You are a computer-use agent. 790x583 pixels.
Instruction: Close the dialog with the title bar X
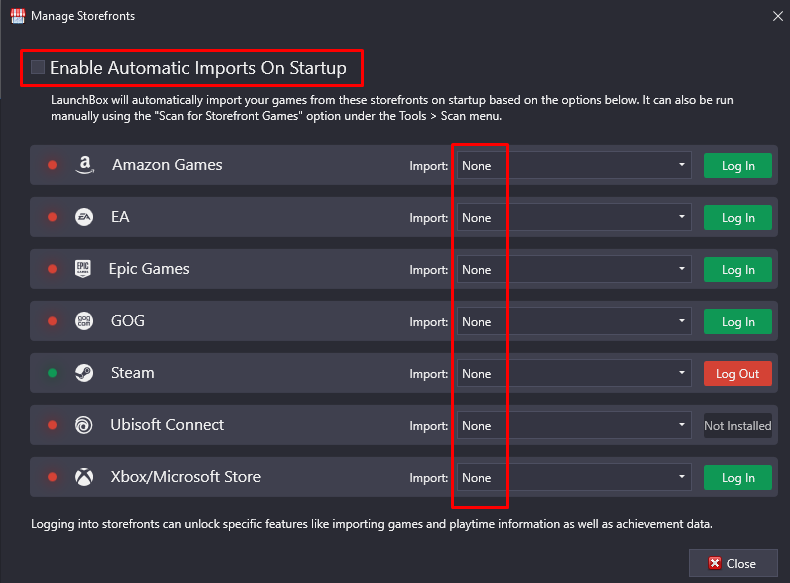[777, 16]
